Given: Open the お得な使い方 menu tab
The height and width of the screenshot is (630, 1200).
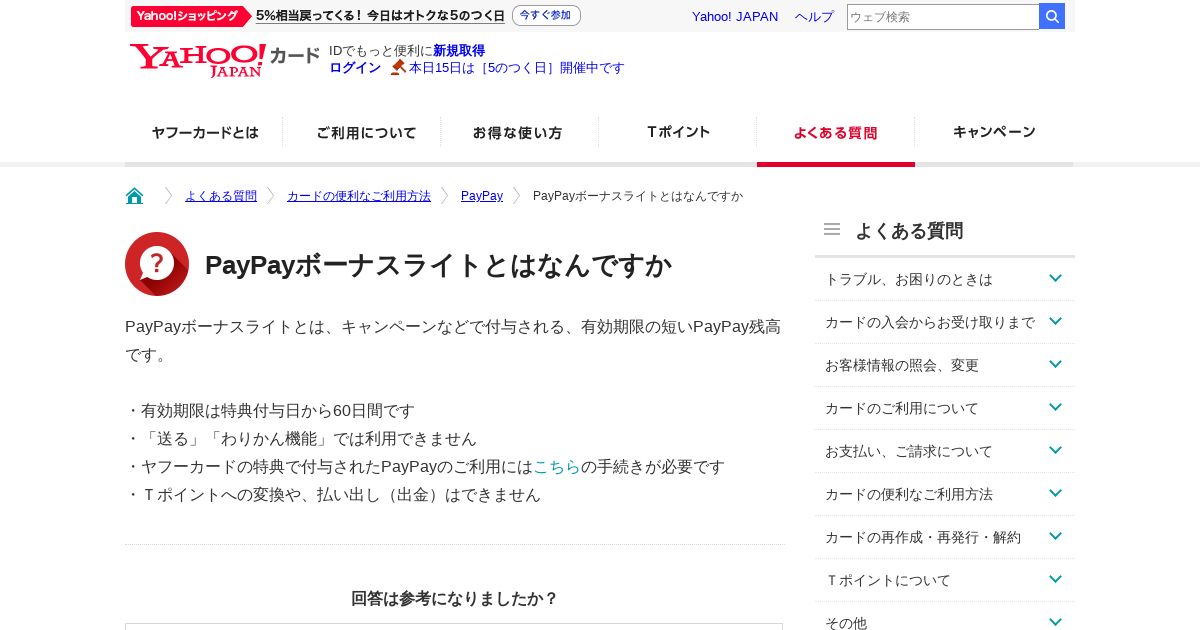Looking at the screenshot, I should point(520,132).
